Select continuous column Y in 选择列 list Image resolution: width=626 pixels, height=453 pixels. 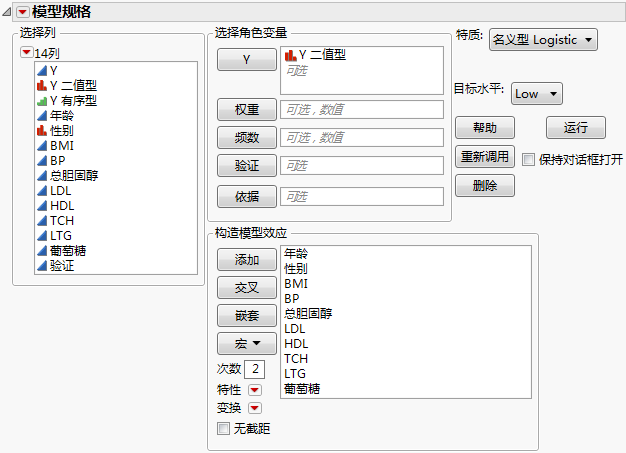116,71
